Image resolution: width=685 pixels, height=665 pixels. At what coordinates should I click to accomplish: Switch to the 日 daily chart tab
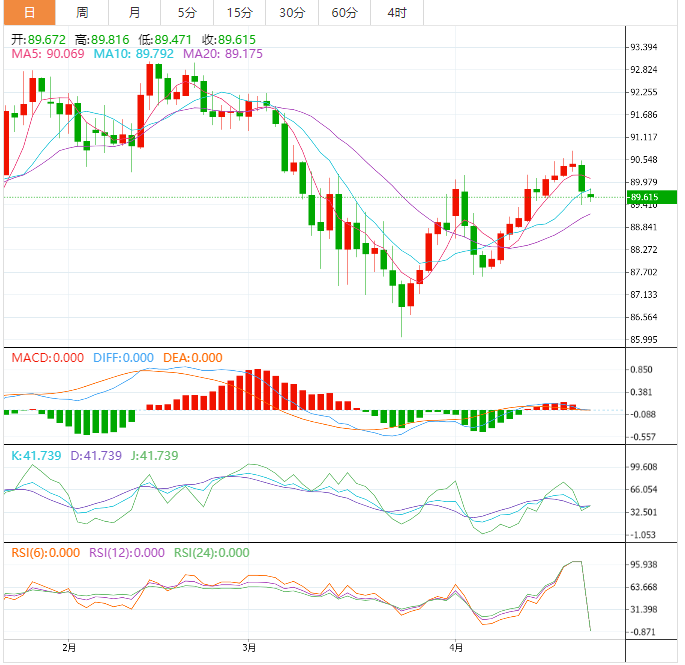[x=28, y=13]
